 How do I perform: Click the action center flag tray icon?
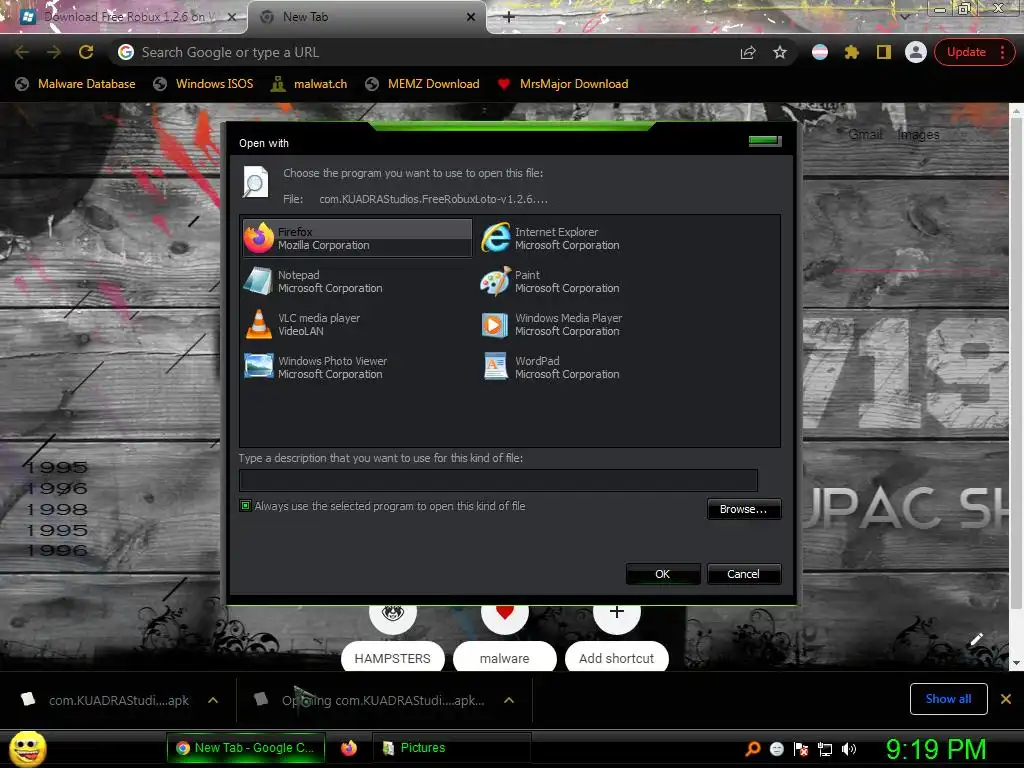[x=801, y=749]
